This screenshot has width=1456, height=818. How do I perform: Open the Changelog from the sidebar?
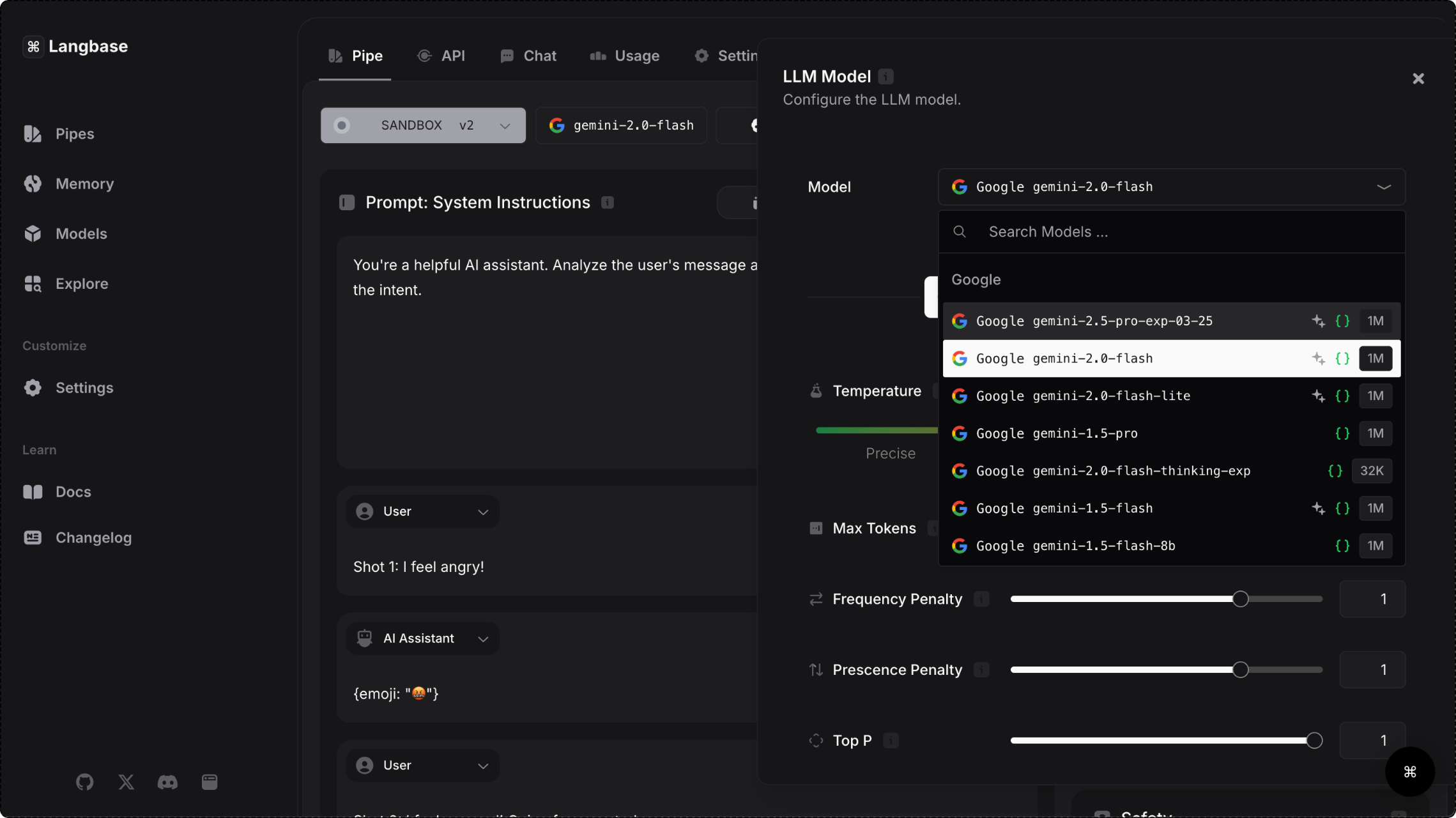click(x=93, y=537)
